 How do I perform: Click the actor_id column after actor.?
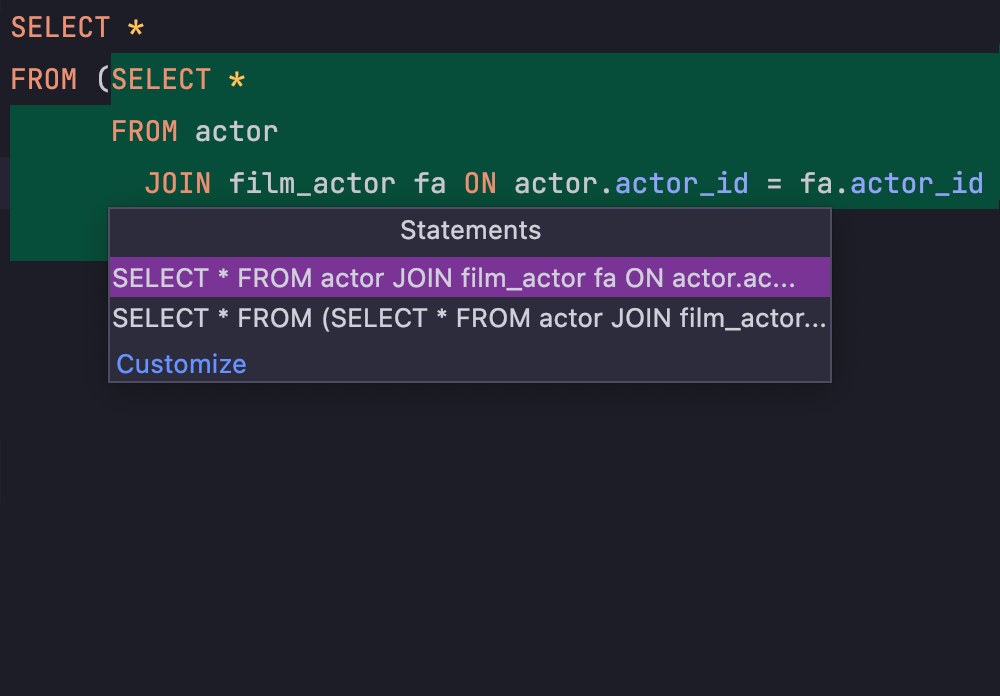[681, 183]
